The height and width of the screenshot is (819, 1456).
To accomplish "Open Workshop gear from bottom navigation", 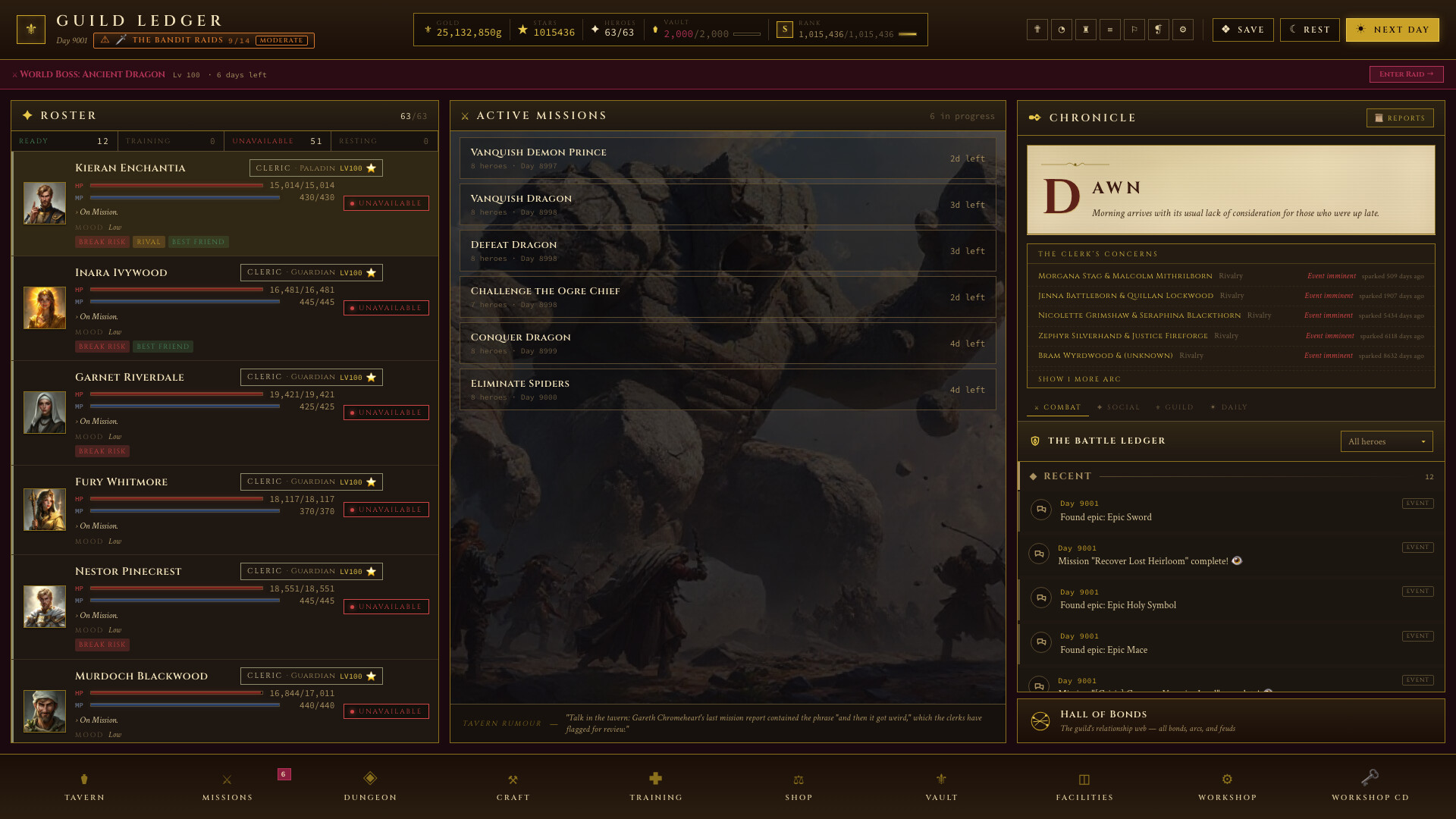I will (x=1227, y=786).
